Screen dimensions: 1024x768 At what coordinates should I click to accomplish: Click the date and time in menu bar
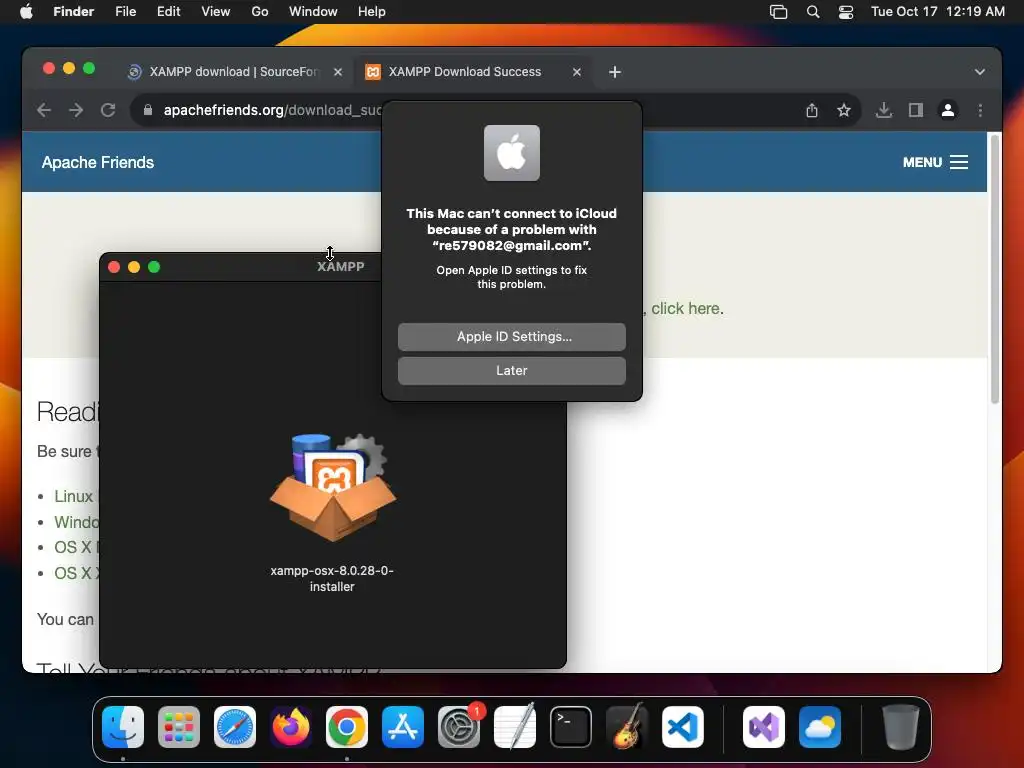tap(938, 12)
